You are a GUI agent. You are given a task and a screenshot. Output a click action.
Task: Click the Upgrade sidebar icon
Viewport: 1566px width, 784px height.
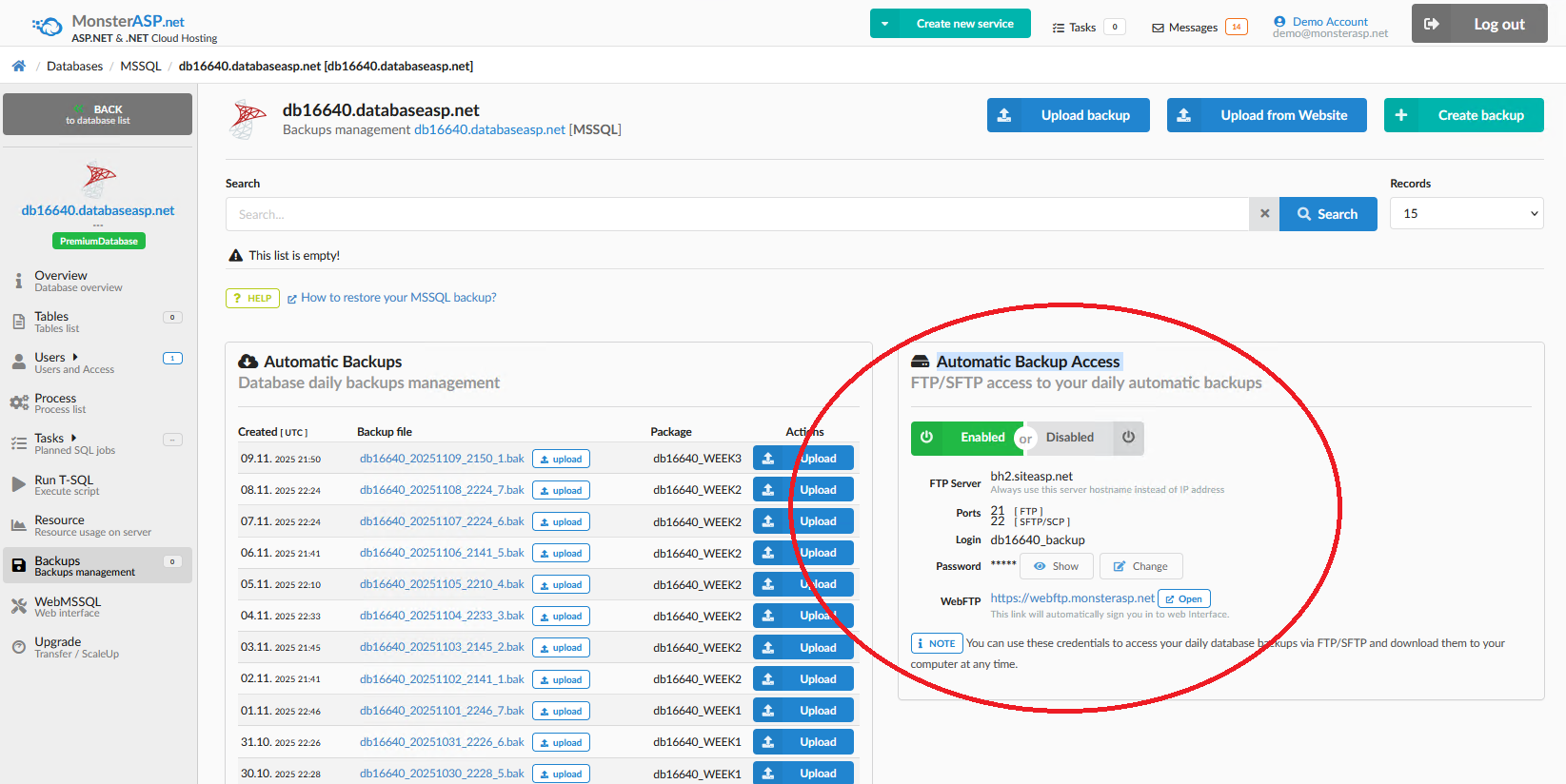[18, 647]
